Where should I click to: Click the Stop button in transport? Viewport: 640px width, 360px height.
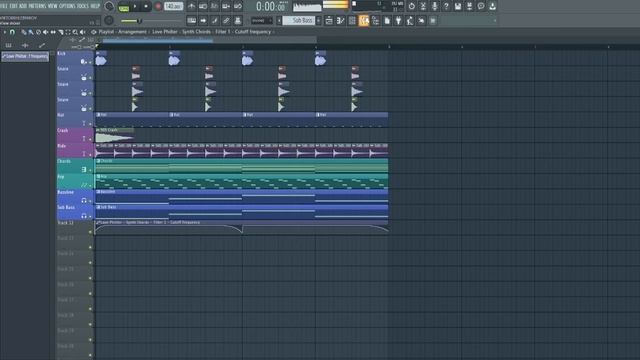point(146,7)
